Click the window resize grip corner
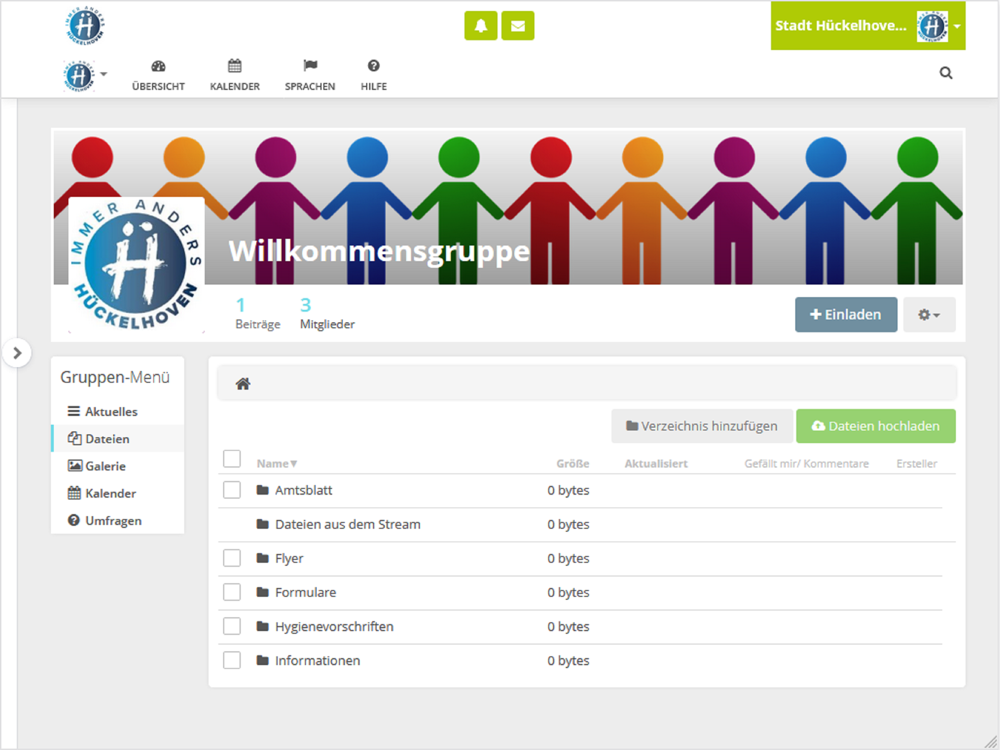Image resolution: width=1000 pixels, height=750 pixels. (991, 741)
